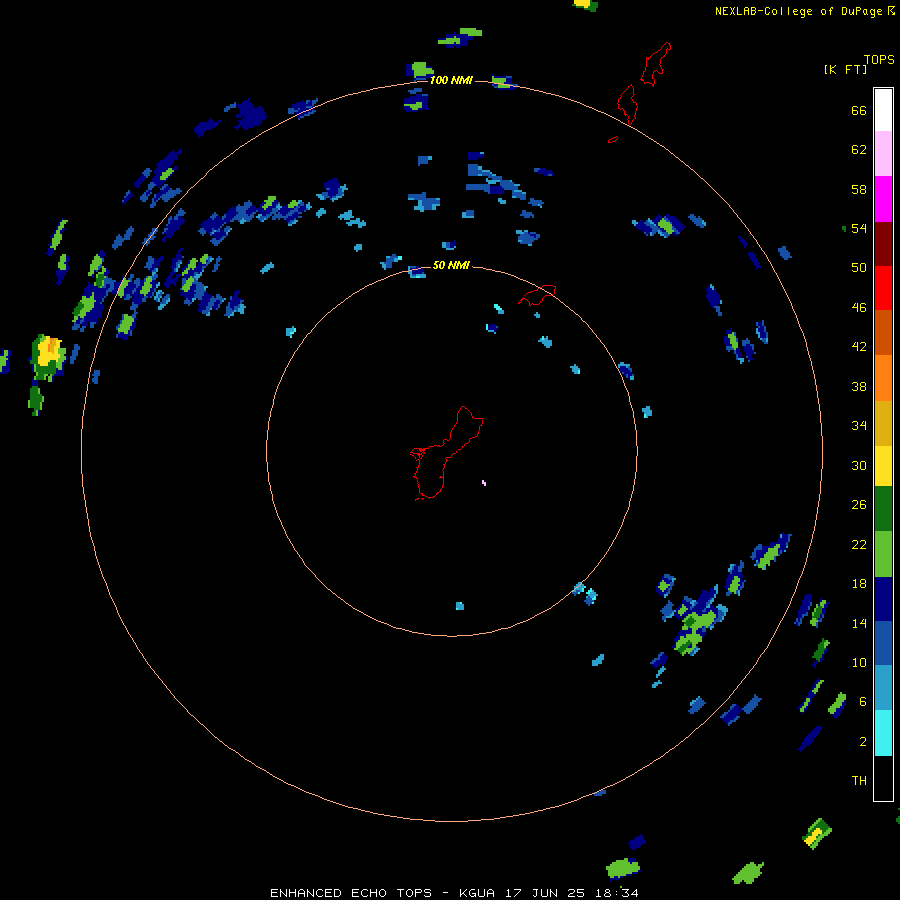Select legend value "66"
This screenshot has width=900, height=900.
tap(859, 111)
